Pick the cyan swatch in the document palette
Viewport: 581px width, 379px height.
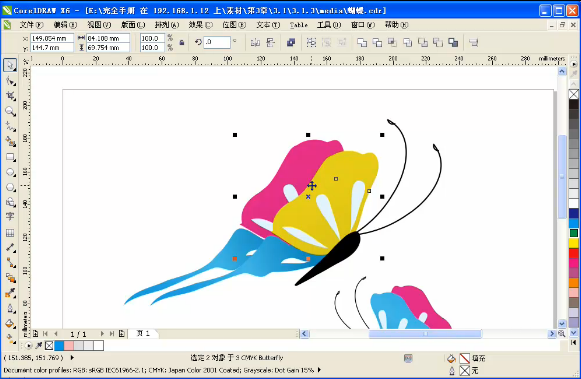pyautogui.click(x=59, y=346)
